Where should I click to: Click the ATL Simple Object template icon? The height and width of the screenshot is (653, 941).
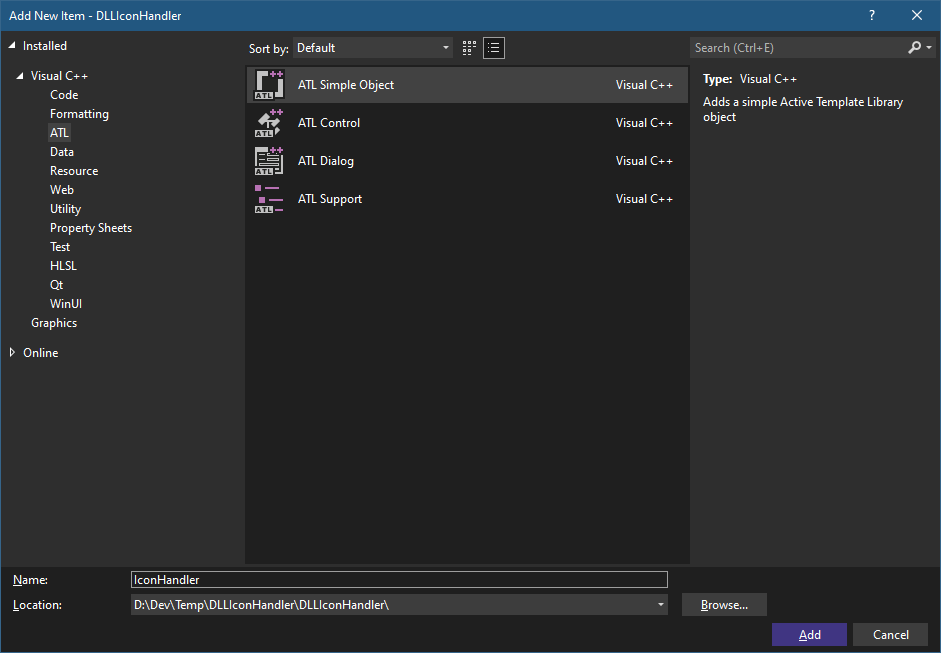click(x=269, y=85)
